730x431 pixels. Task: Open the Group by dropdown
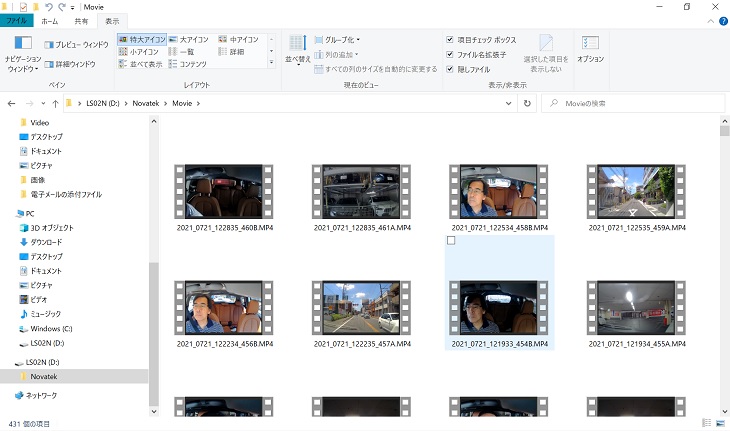coord(337,40)
